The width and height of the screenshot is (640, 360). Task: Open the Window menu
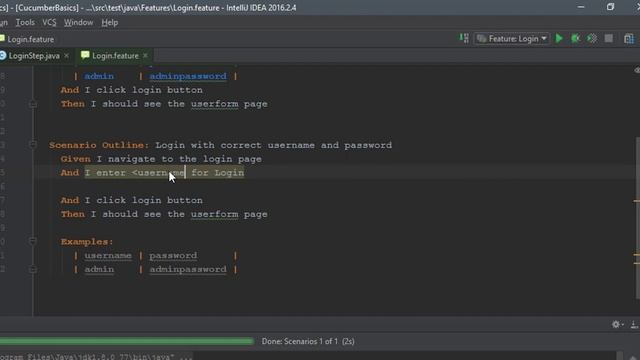[x=78, y=22]
